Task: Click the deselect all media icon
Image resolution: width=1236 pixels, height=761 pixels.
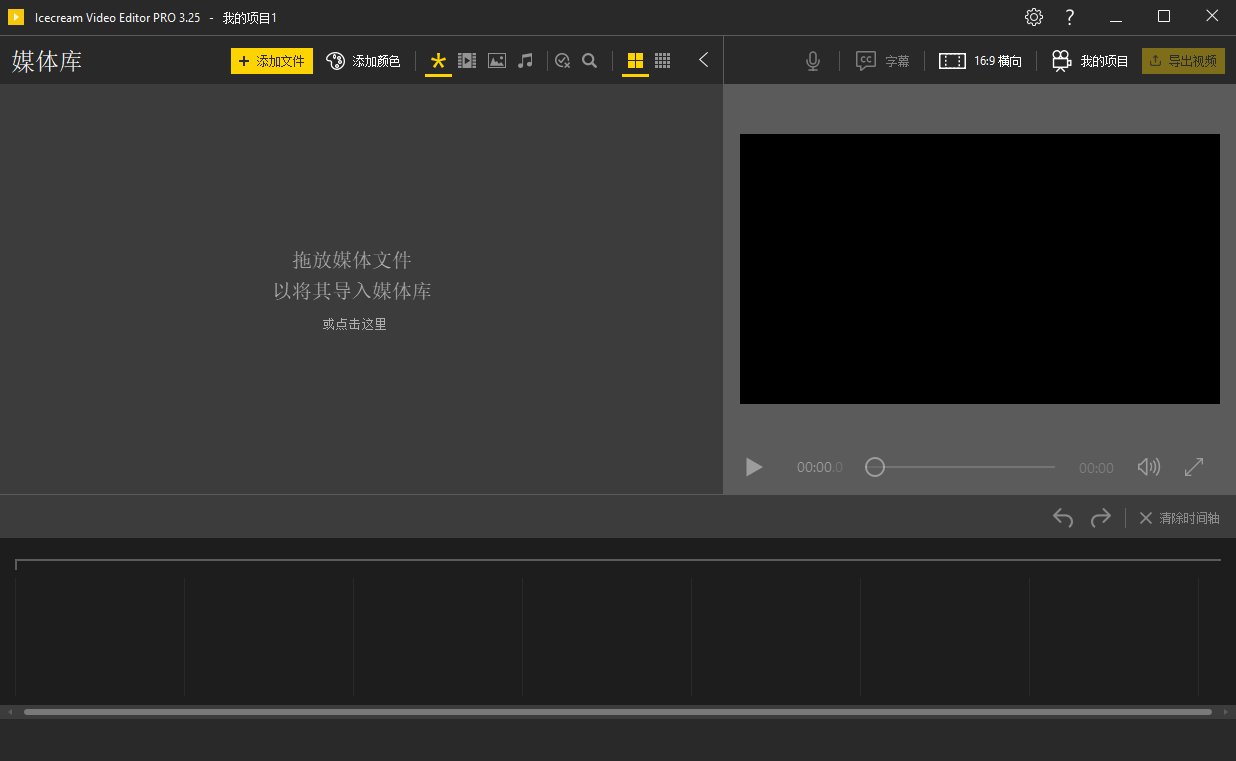Action: click(562, 60)
